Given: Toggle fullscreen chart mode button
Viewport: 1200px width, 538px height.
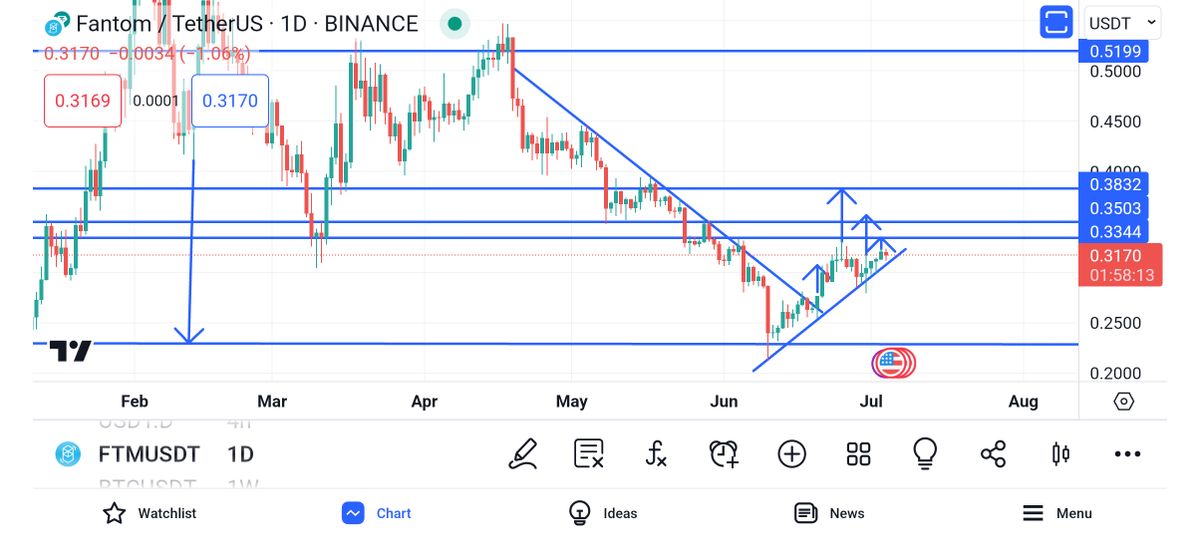Looking at the screenshot, I should coord(1056,22).
